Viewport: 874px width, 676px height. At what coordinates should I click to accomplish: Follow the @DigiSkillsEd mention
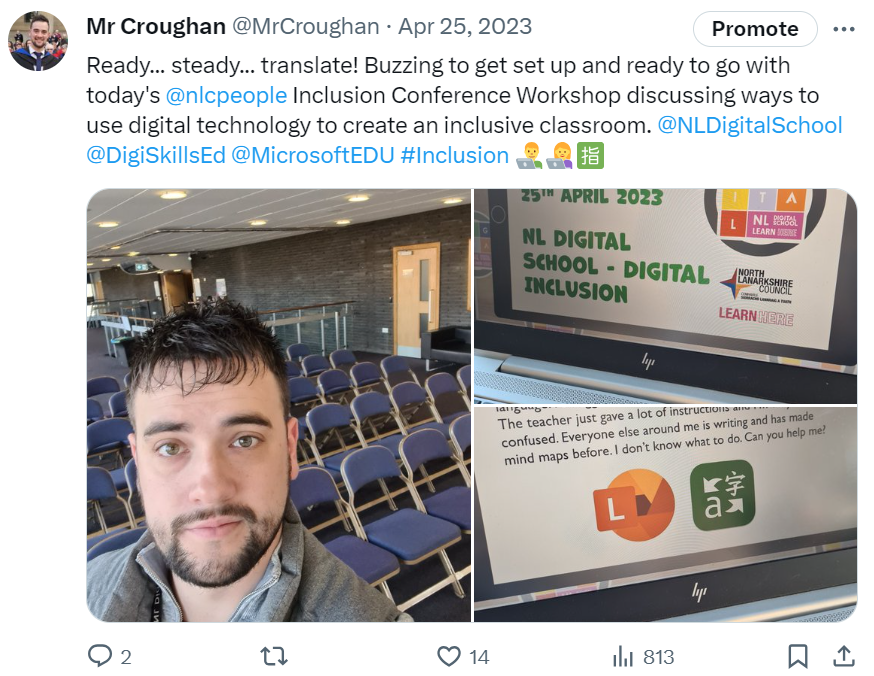pos(156,155)
